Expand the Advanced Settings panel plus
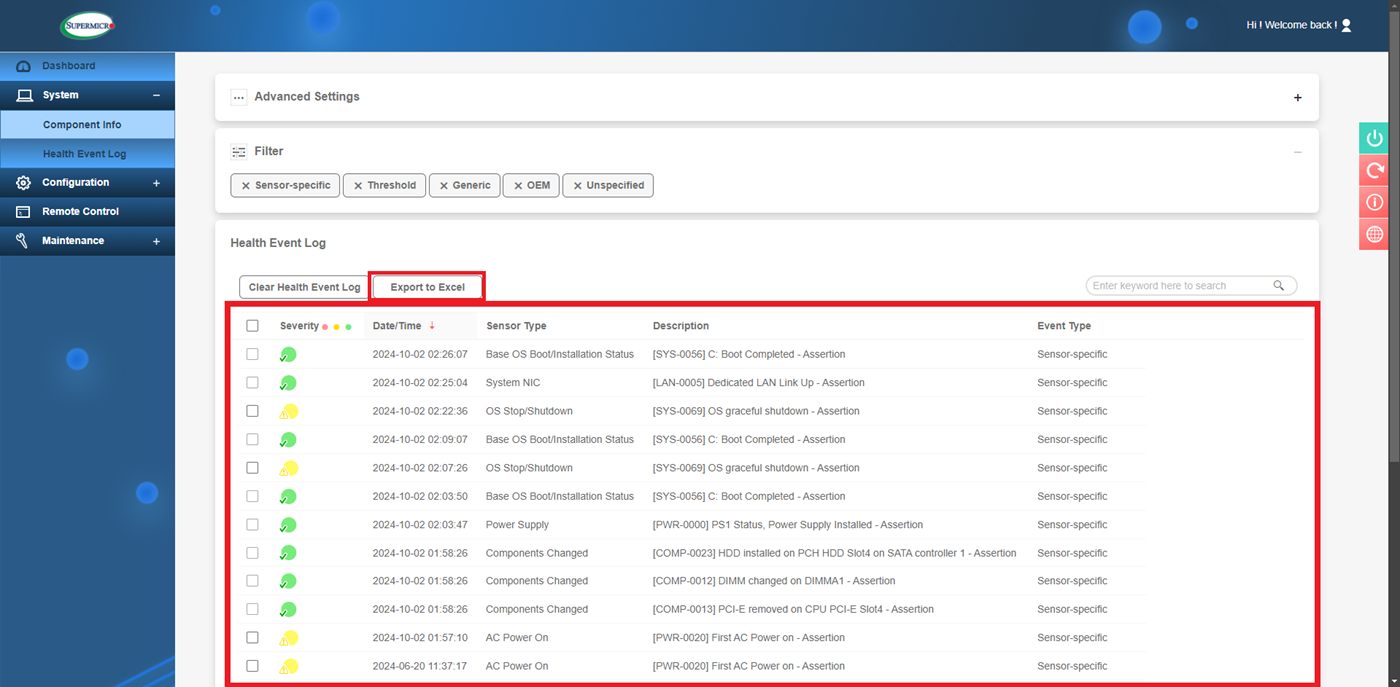The image size is (1400, 687). pyautogui.click(x=1298, y=98)
